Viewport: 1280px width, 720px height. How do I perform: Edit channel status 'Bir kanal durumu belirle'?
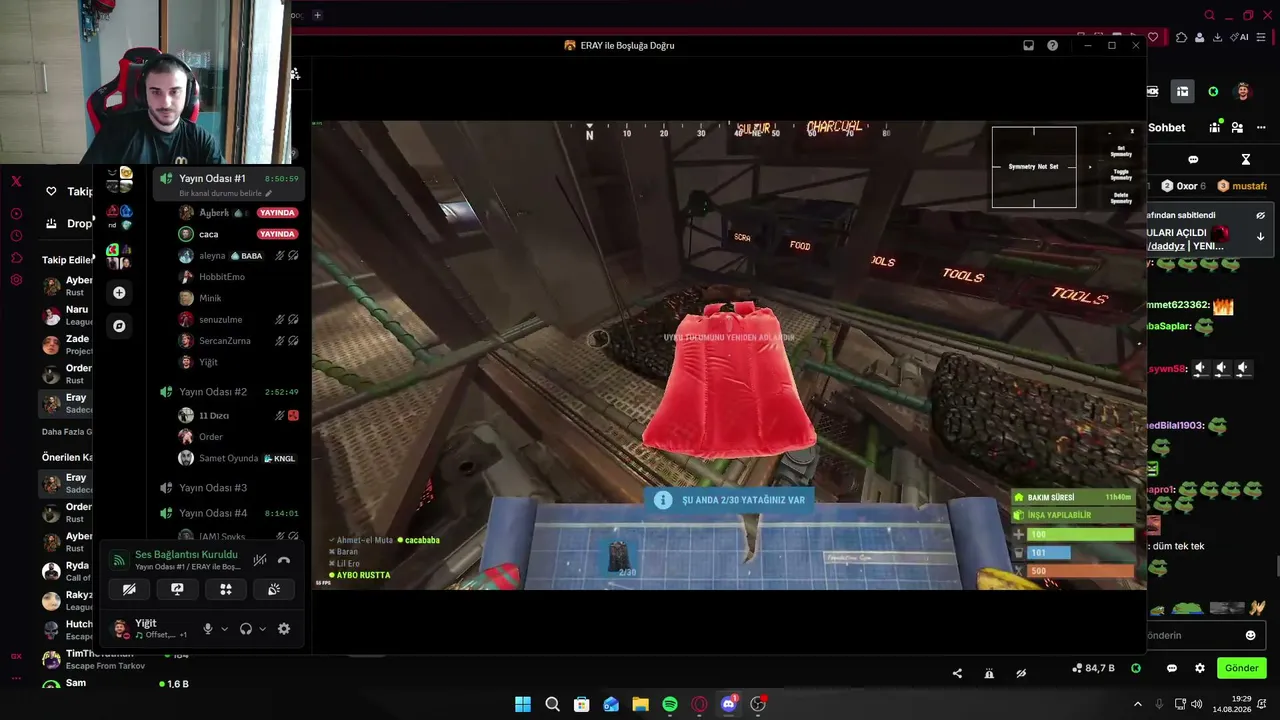[x=225, y=194]
